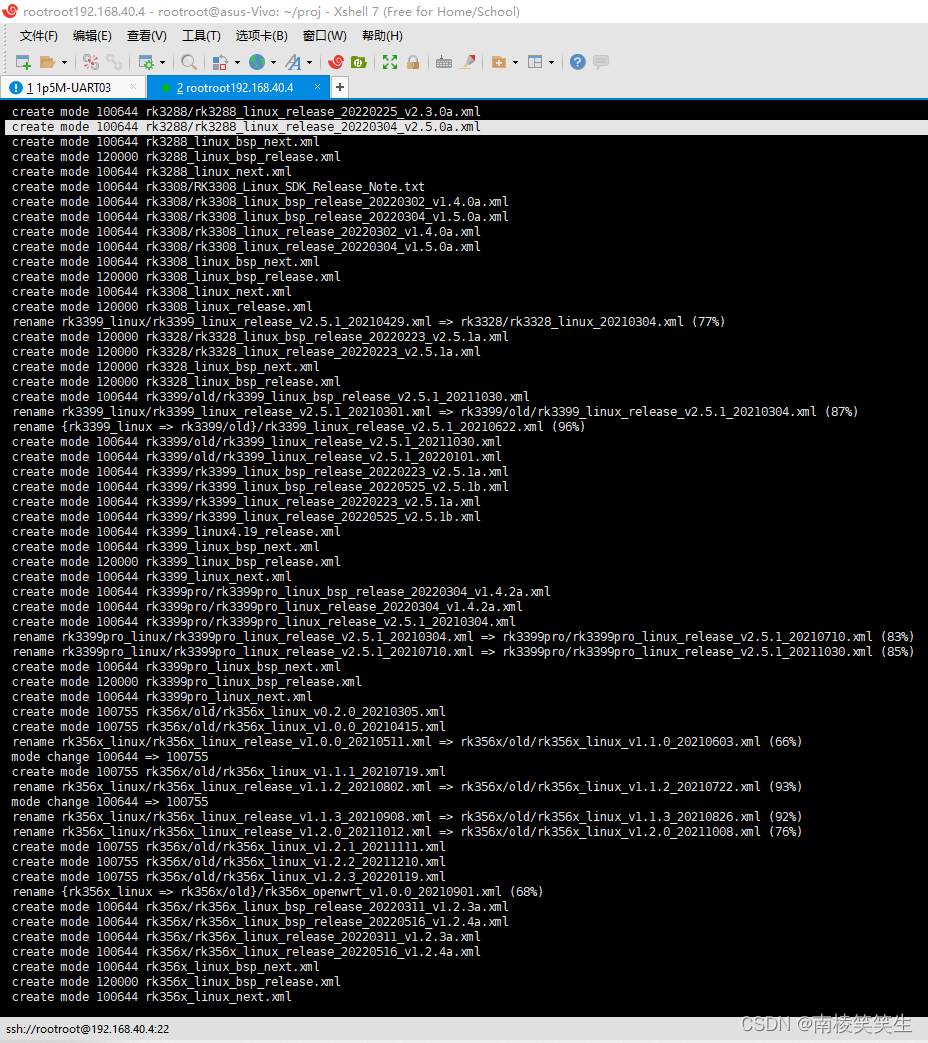Screen dimensions: 928x1043
Task: Select the rootroot192.168.40.4 tab
Action: (236, 87)
